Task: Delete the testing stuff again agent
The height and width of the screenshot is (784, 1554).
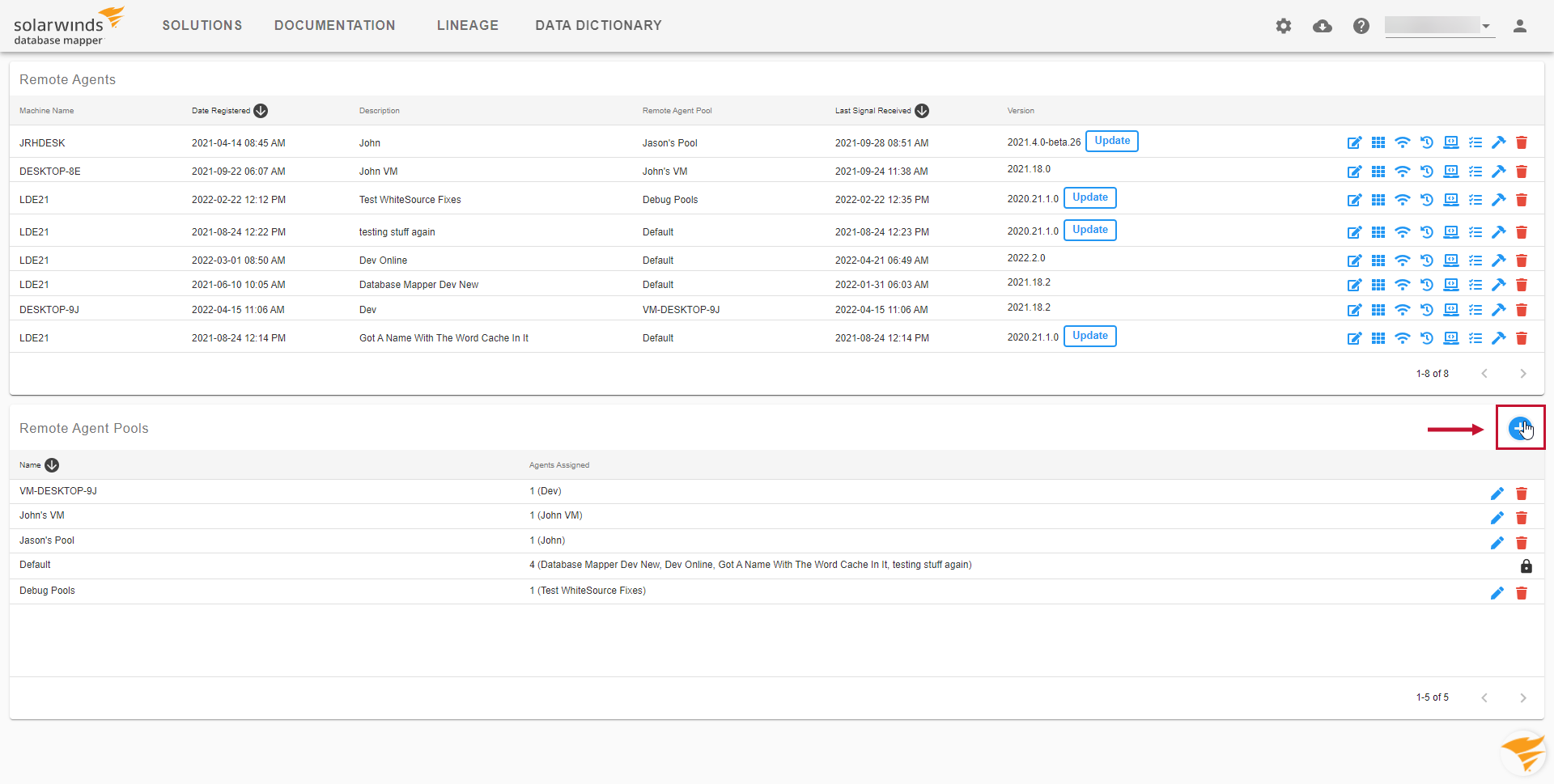Action: 1522,232
